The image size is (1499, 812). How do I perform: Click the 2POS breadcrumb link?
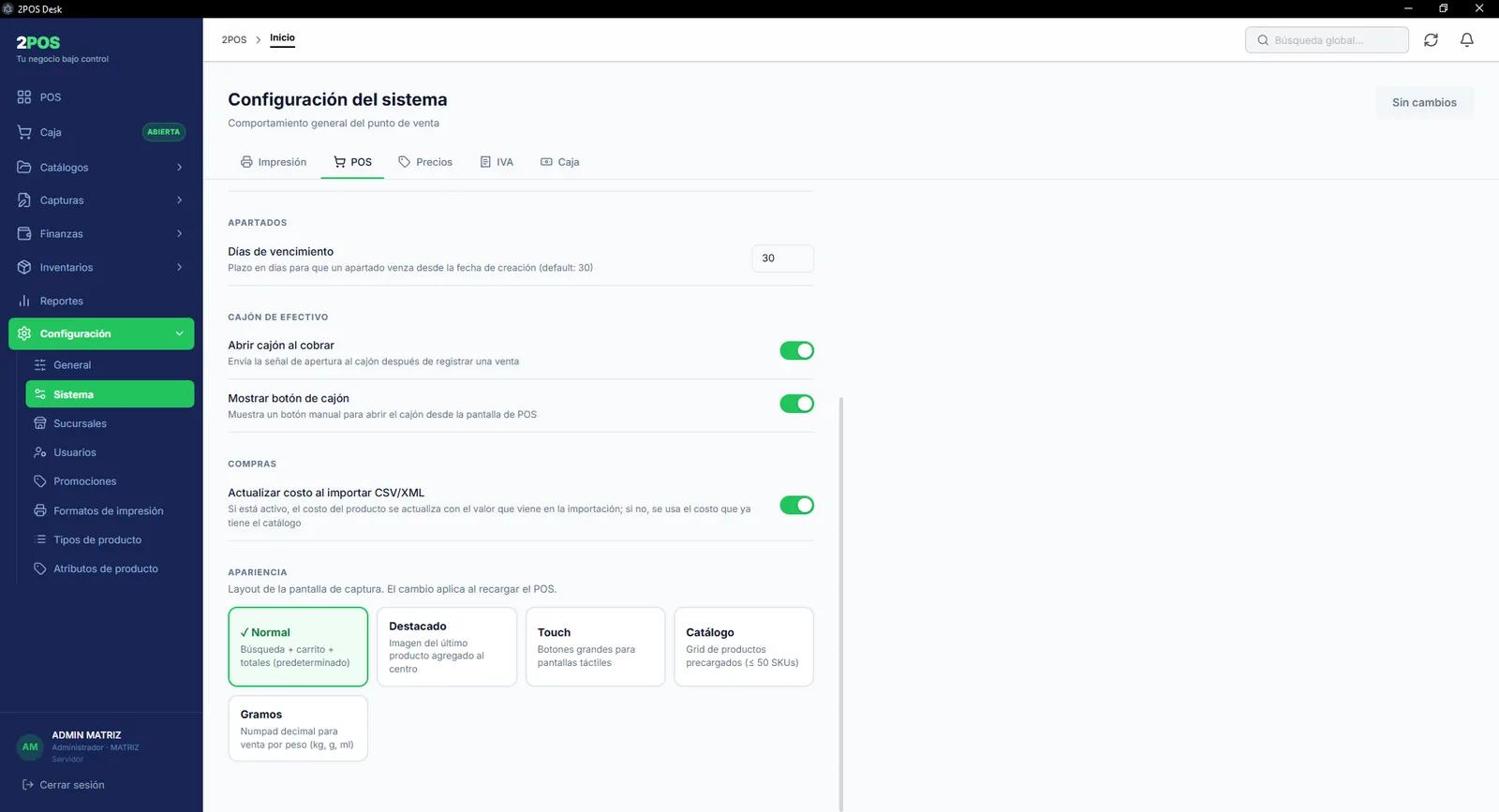[234, 39]
